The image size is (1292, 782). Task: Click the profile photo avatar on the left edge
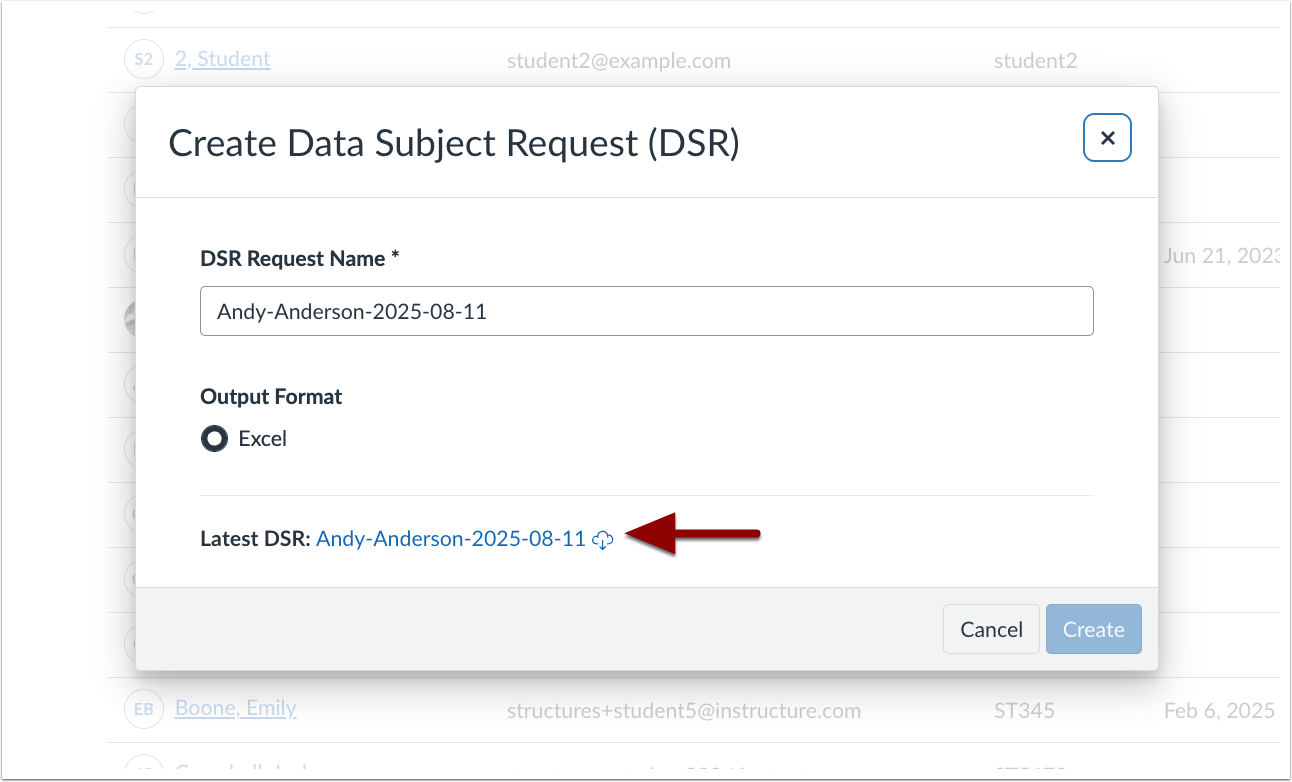click(x=131, y=319)
